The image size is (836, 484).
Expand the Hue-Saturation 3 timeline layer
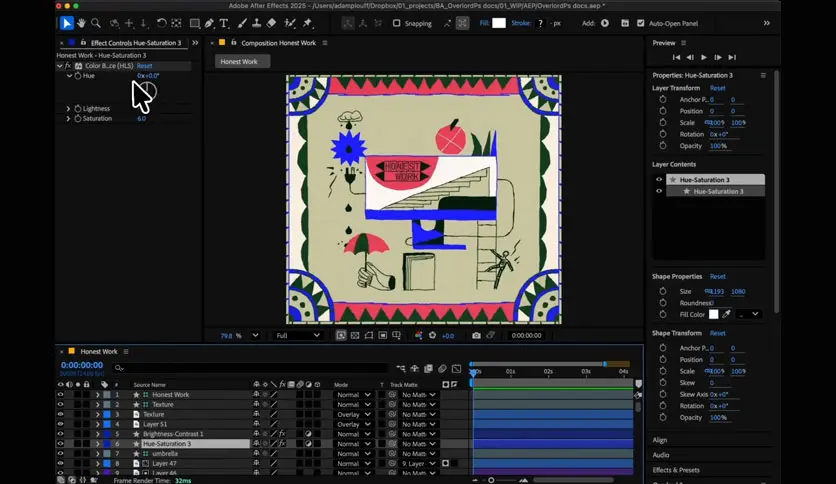(x=97, y=443)
